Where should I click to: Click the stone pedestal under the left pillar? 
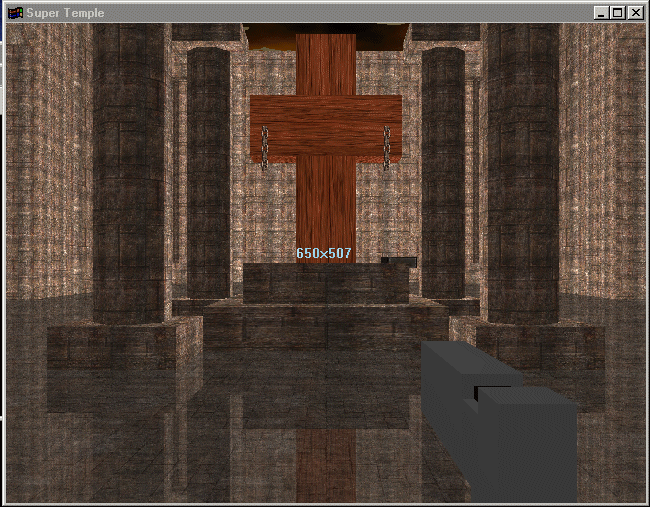(x=110, y=345)
